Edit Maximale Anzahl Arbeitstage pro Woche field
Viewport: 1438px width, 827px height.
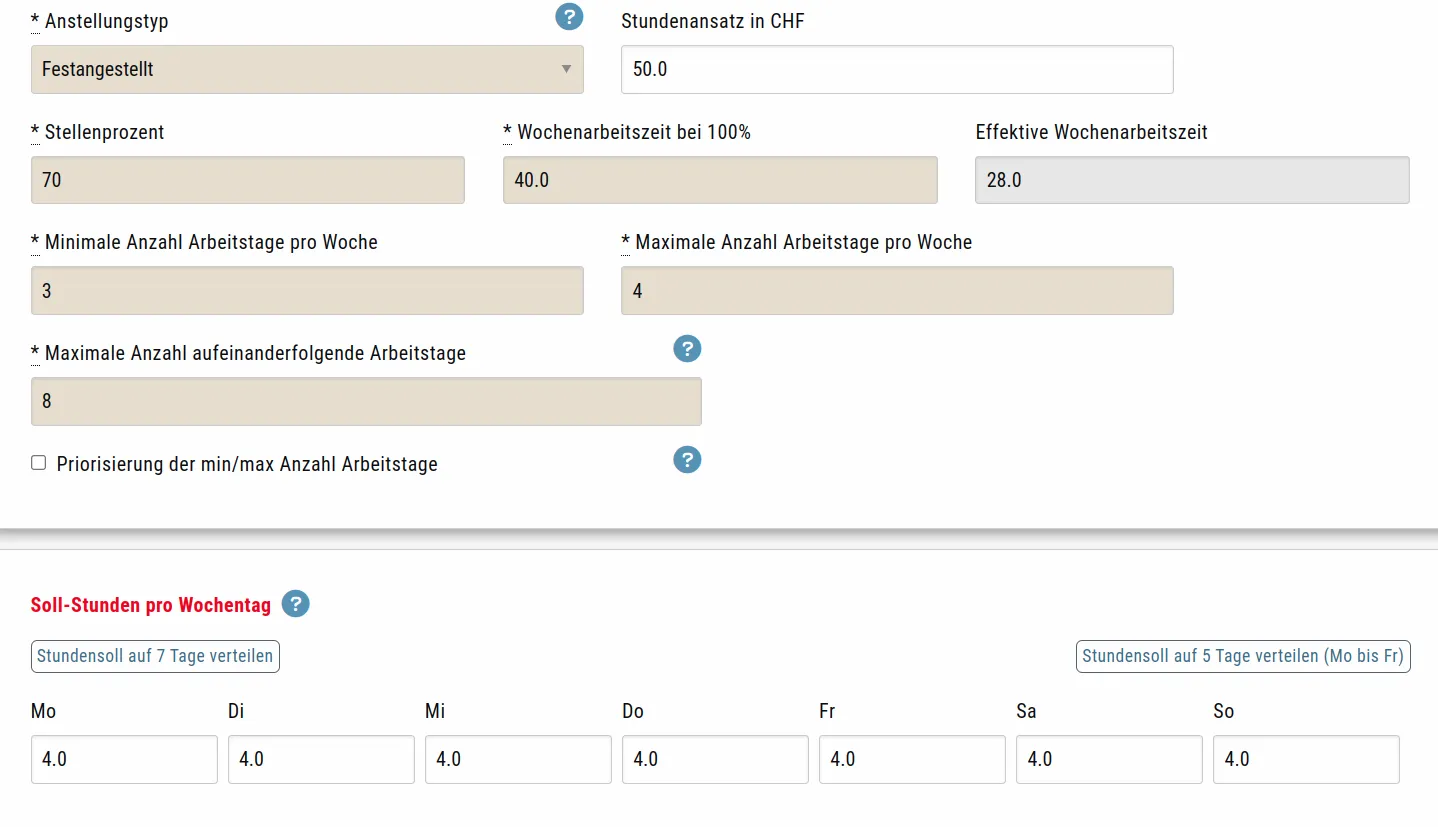pyautogui.click(x=897, y=291)
